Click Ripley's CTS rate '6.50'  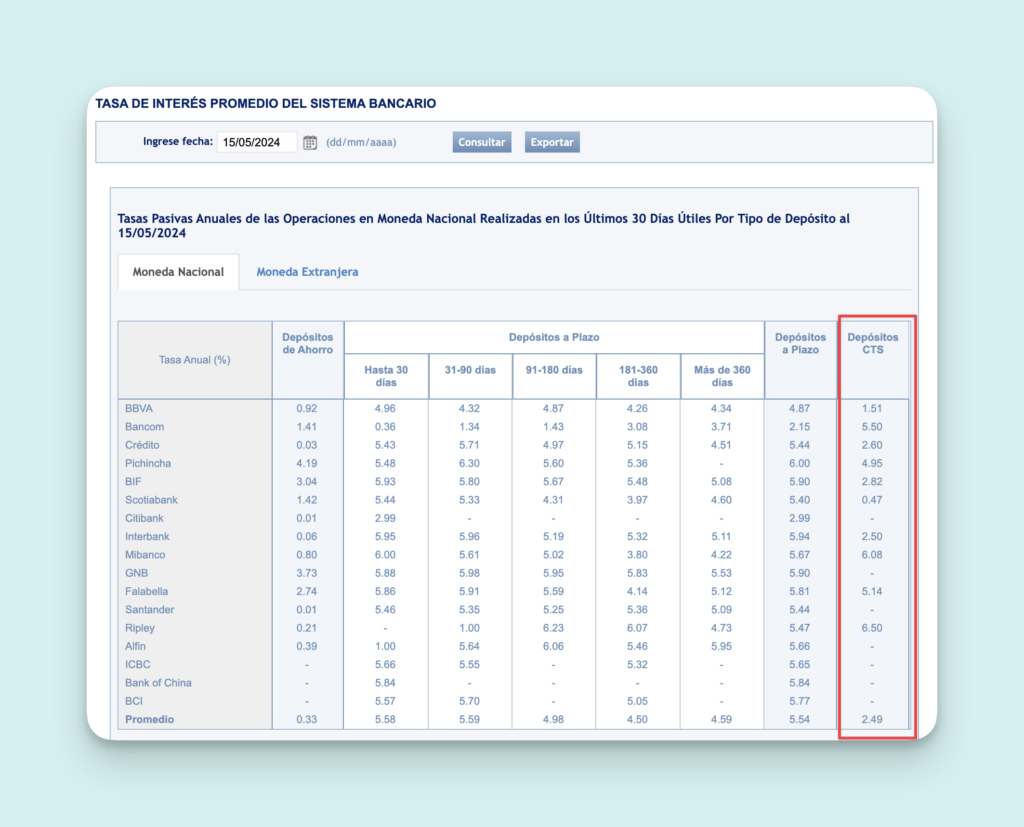pyautogui.click(x=872, y=628)
